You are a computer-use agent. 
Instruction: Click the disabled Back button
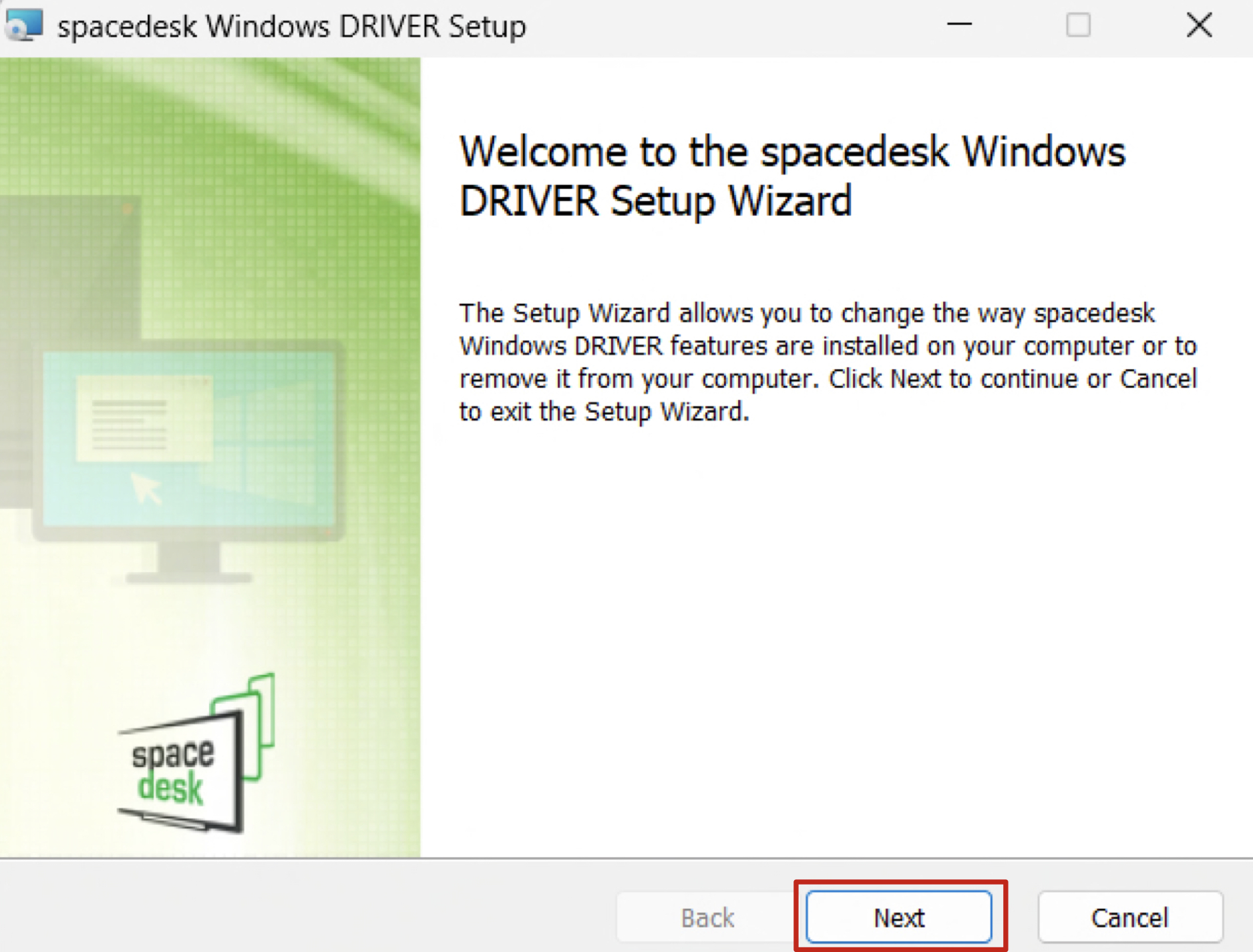coord(707,917)
